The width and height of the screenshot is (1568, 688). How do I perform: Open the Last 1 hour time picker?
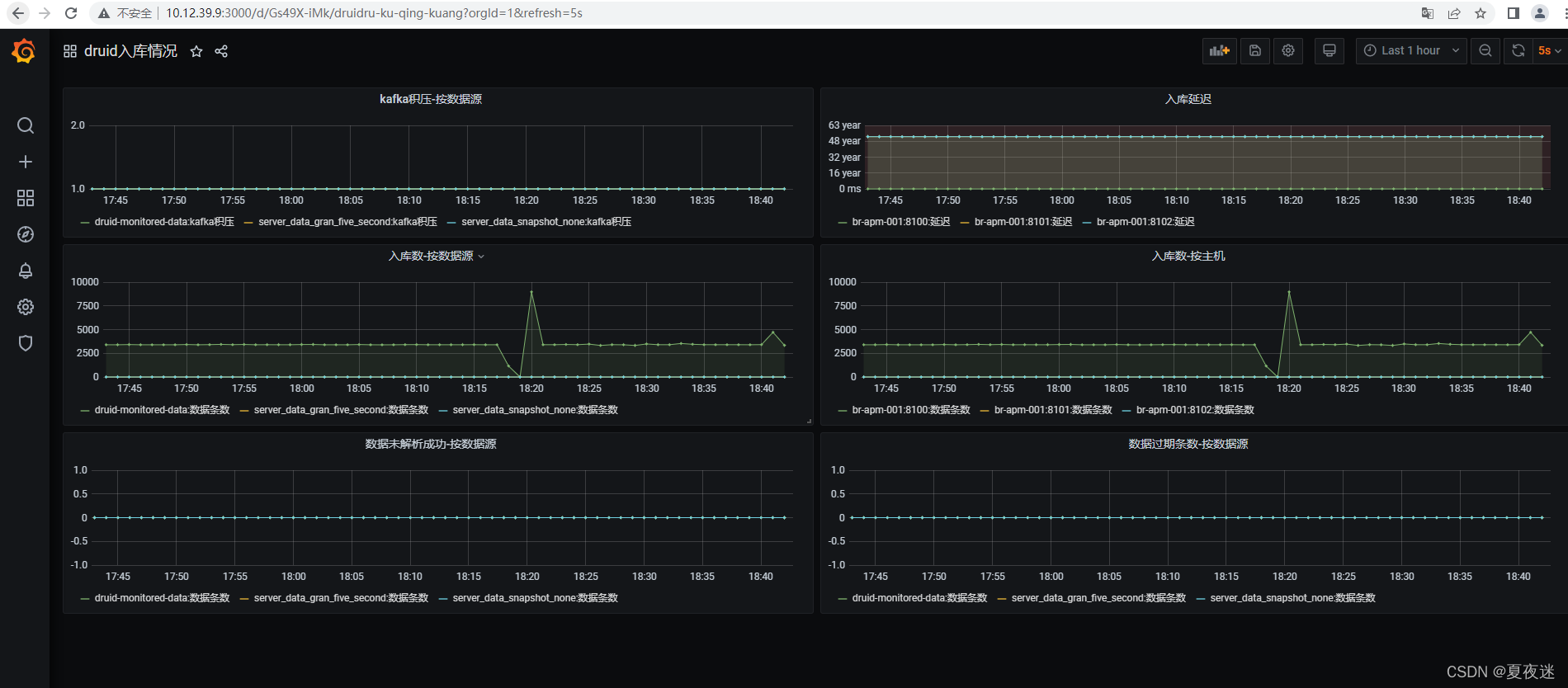[x=1411, y=50]
